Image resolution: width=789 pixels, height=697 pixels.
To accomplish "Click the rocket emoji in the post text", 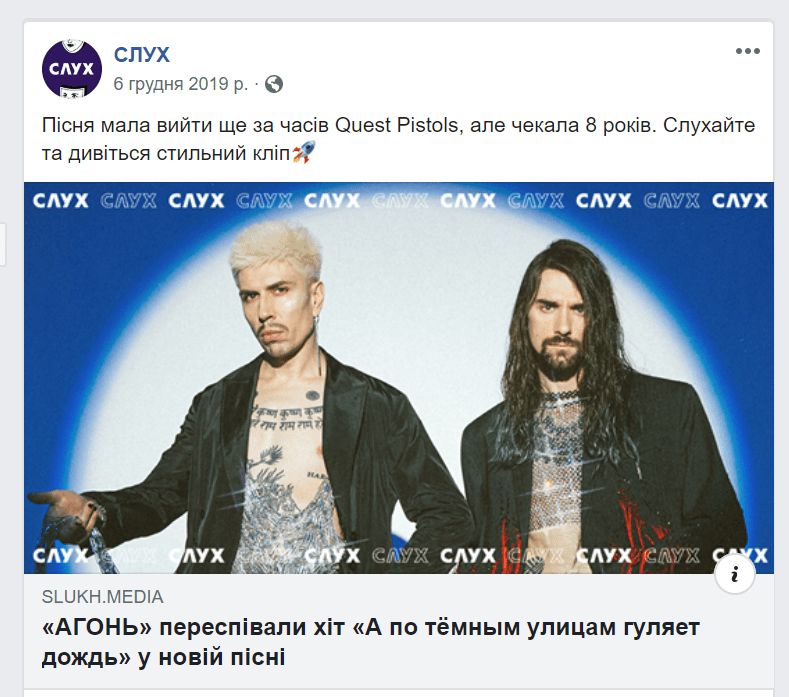I will 304,152.
